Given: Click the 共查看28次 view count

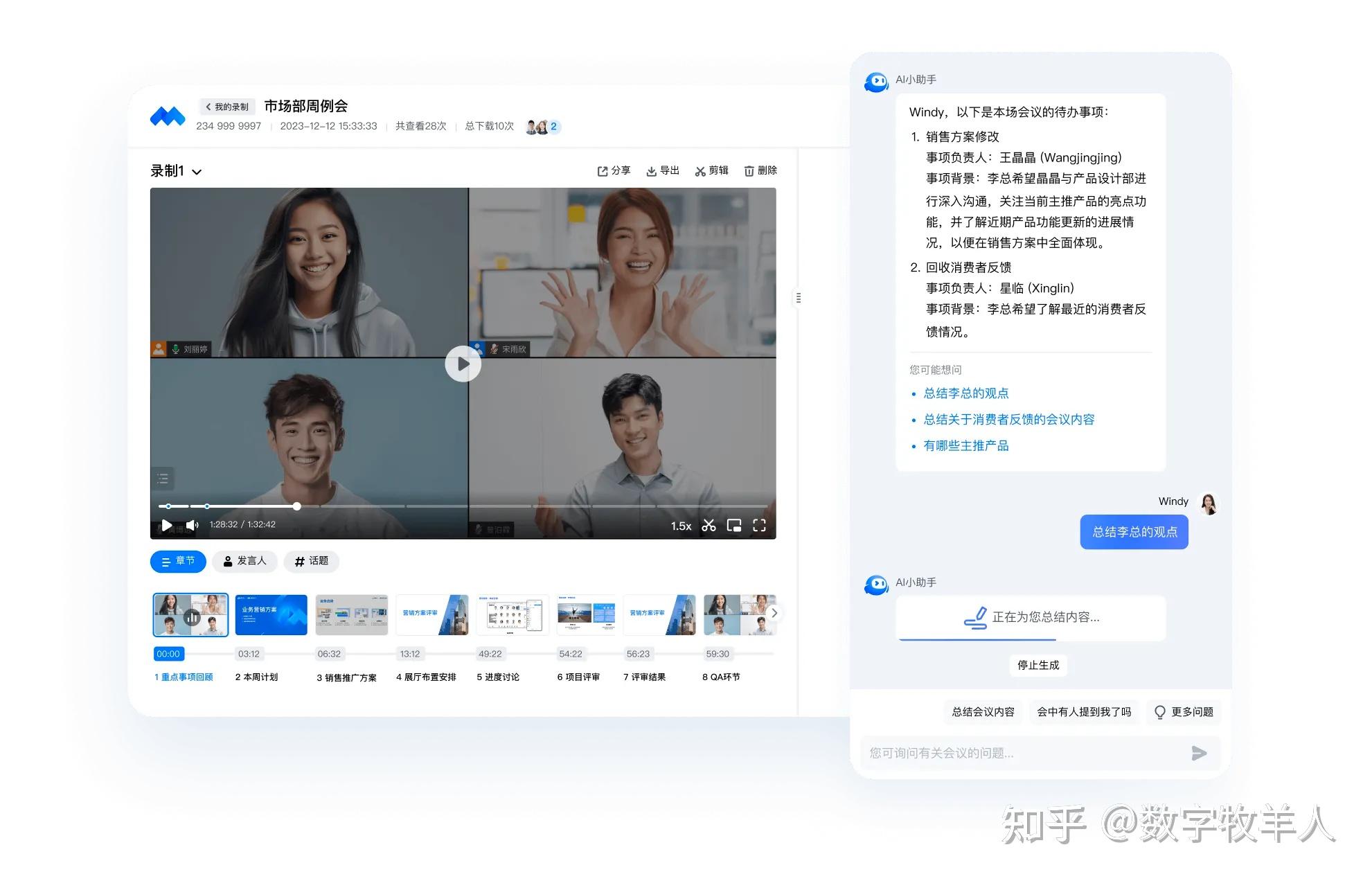Looking at the screenshot, I should [420, 127].
